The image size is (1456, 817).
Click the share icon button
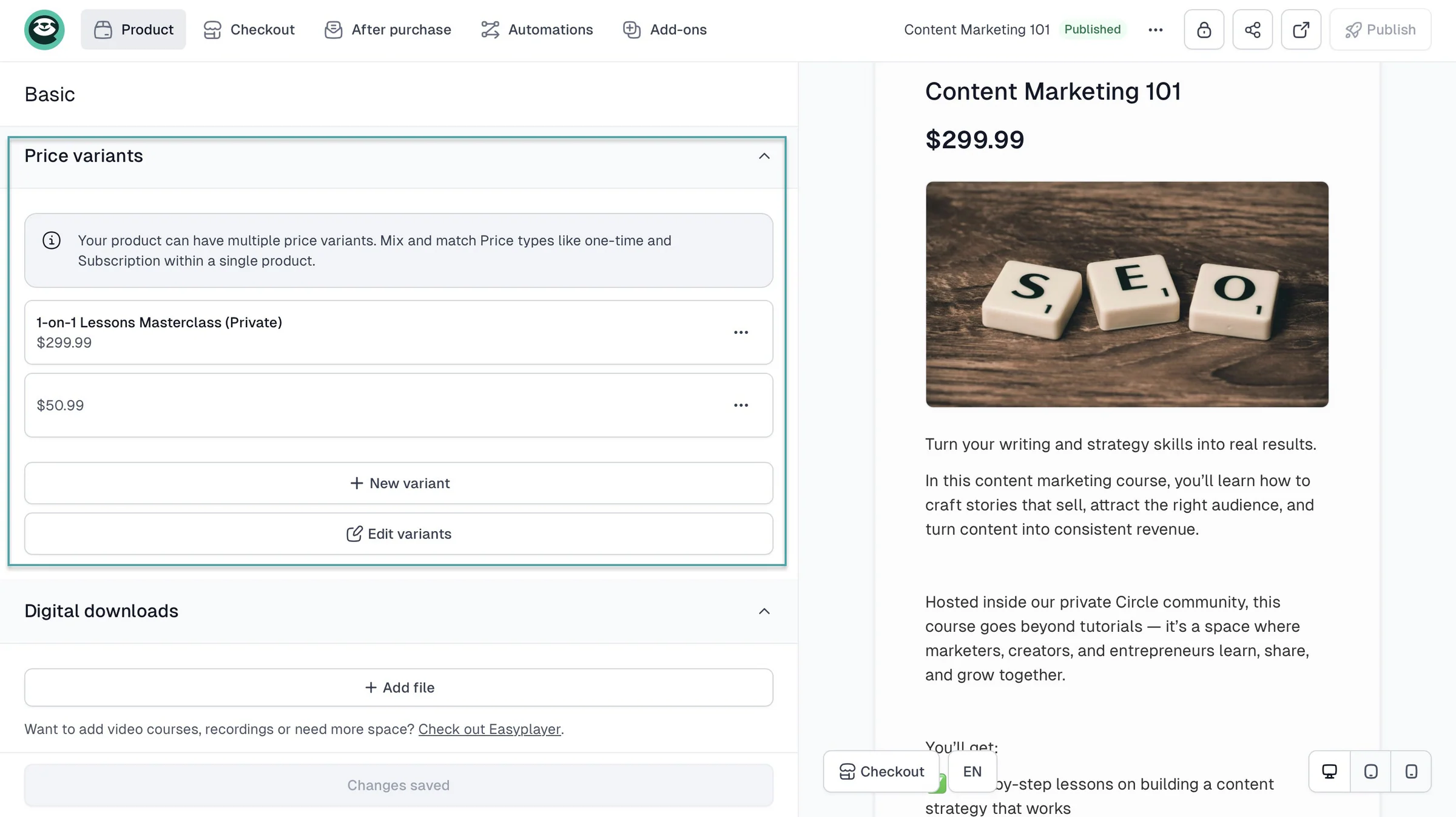(x=1253, y=30)
